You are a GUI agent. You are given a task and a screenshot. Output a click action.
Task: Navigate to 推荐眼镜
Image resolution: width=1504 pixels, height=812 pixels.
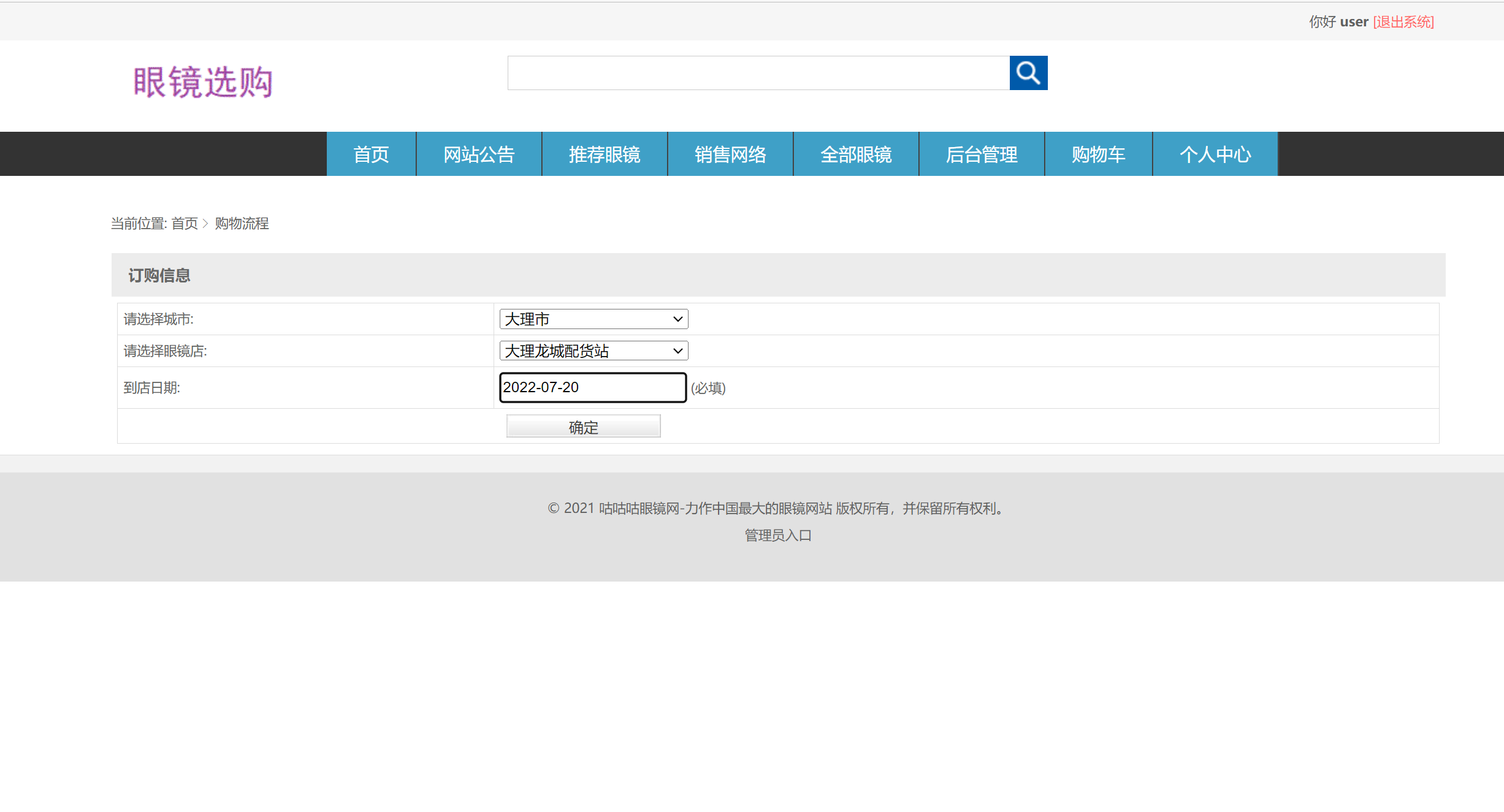tap(605, 154)
